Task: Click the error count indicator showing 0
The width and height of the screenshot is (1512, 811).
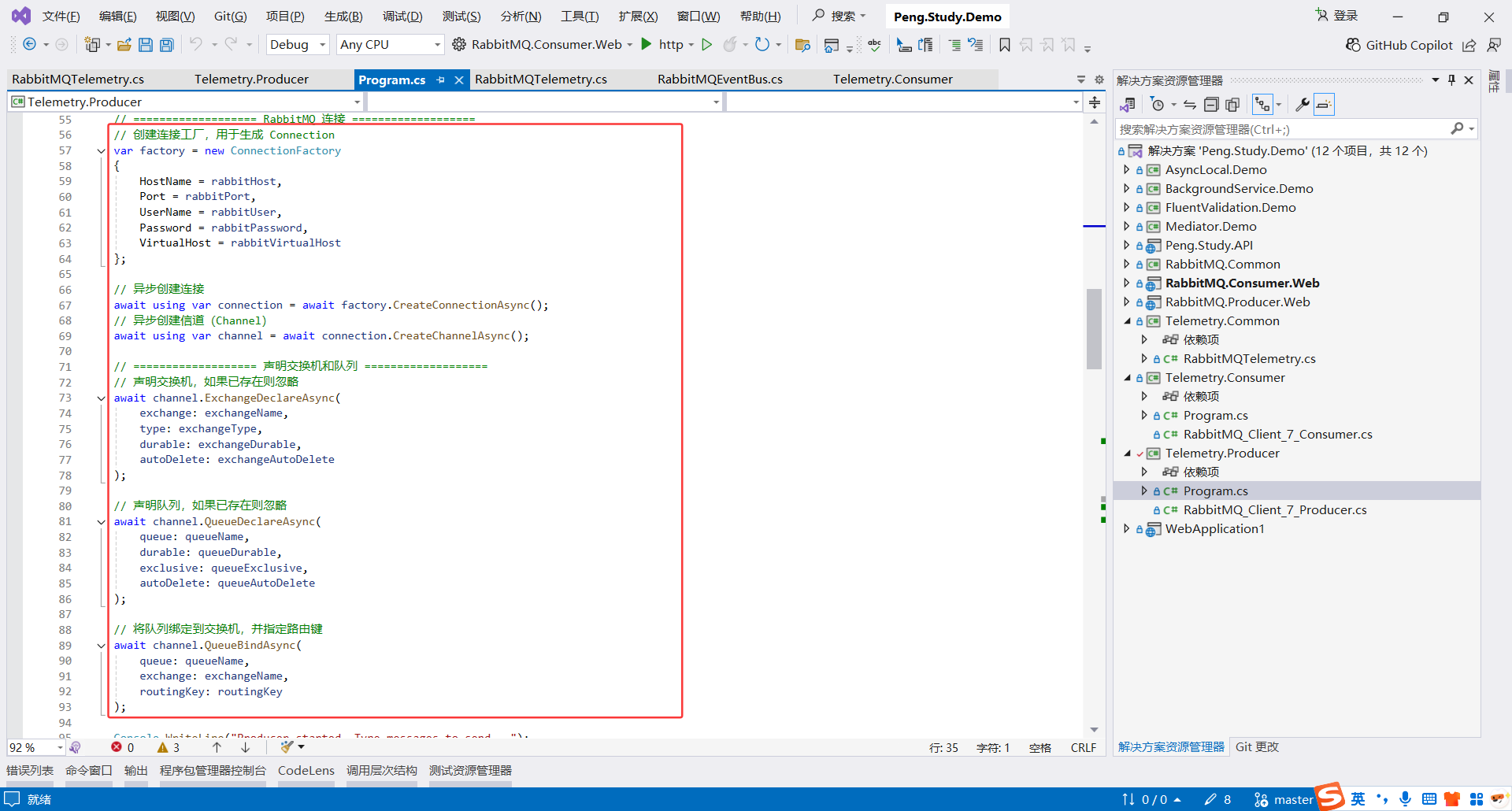Action: (x=122, y=747)
